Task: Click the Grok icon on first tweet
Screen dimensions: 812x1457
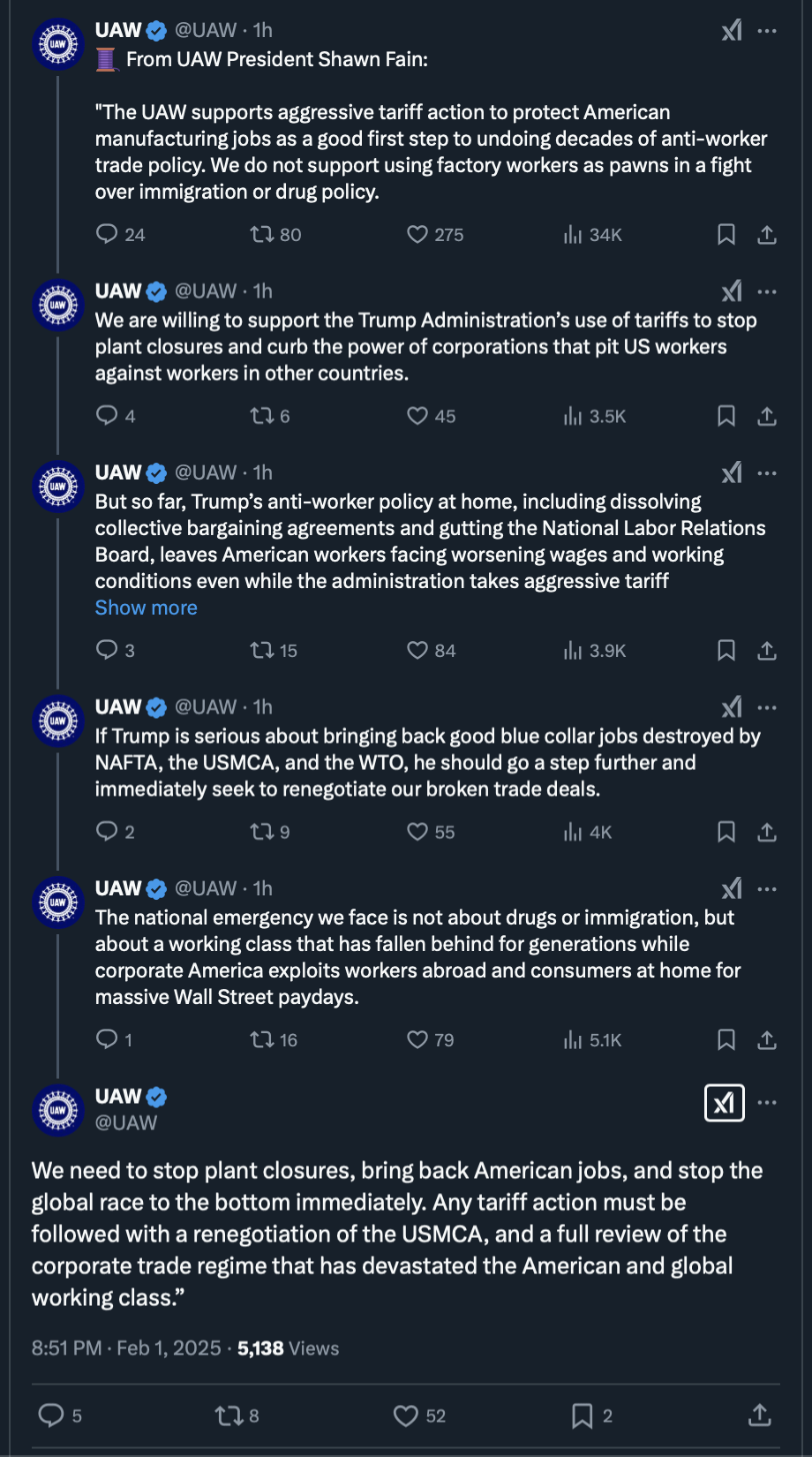Action: click(x=732, y=31)
